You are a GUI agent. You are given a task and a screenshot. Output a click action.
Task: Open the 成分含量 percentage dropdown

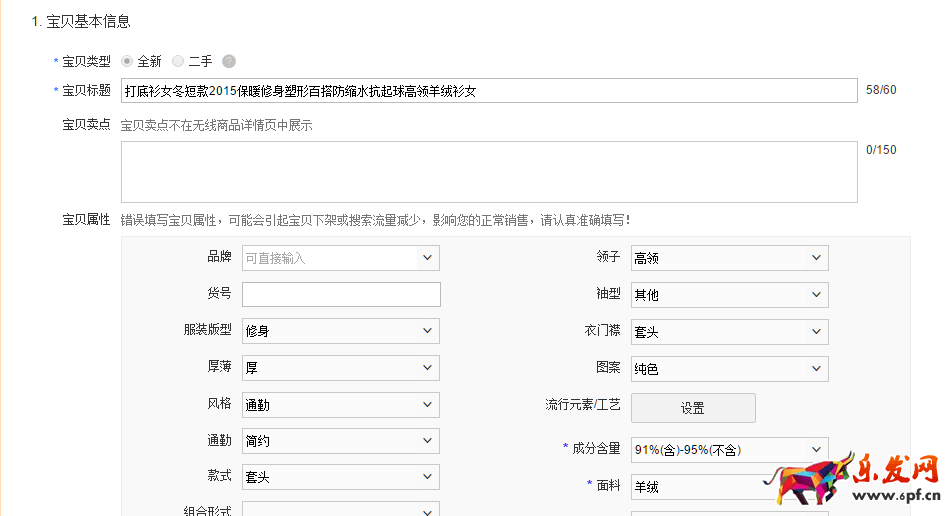[729, 449]
